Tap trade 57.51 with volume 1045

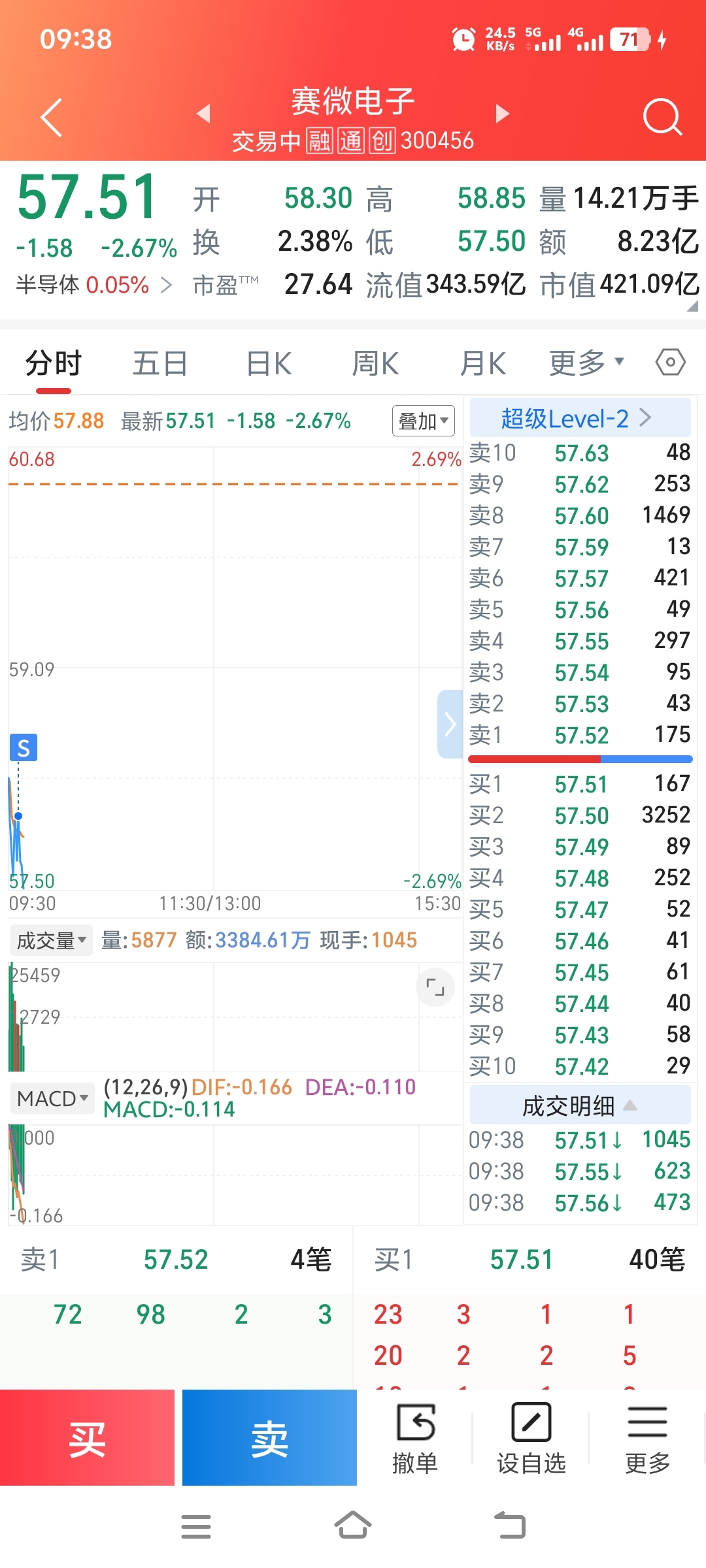[580, 1140]
